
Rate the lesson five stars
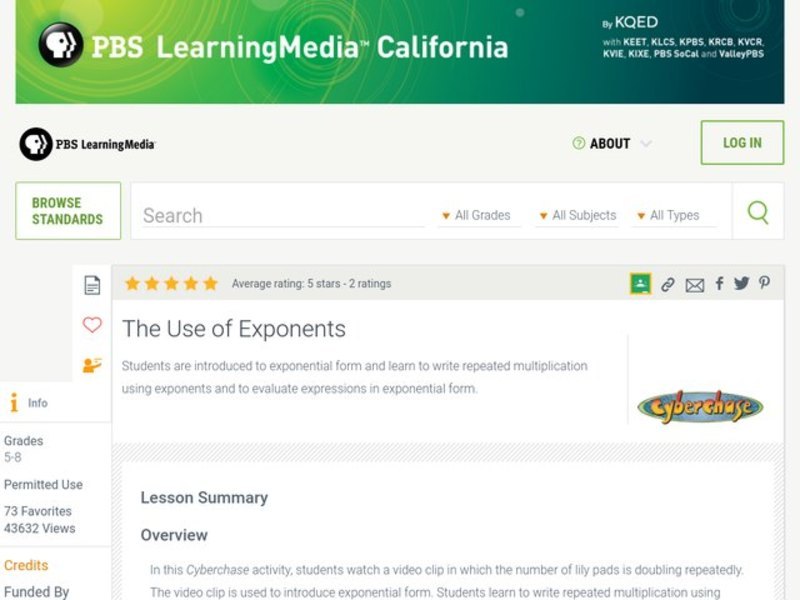(x=210, y=283)
